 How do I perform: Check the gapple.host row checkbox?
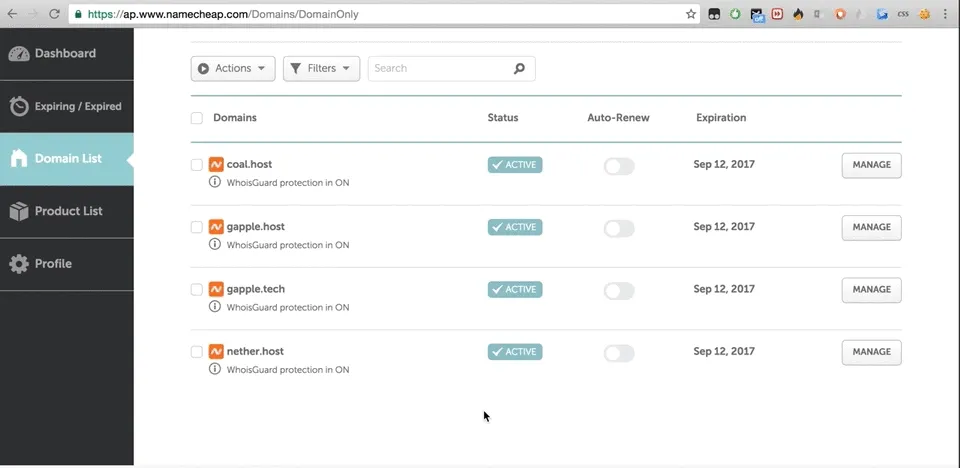tap(197, 227)
